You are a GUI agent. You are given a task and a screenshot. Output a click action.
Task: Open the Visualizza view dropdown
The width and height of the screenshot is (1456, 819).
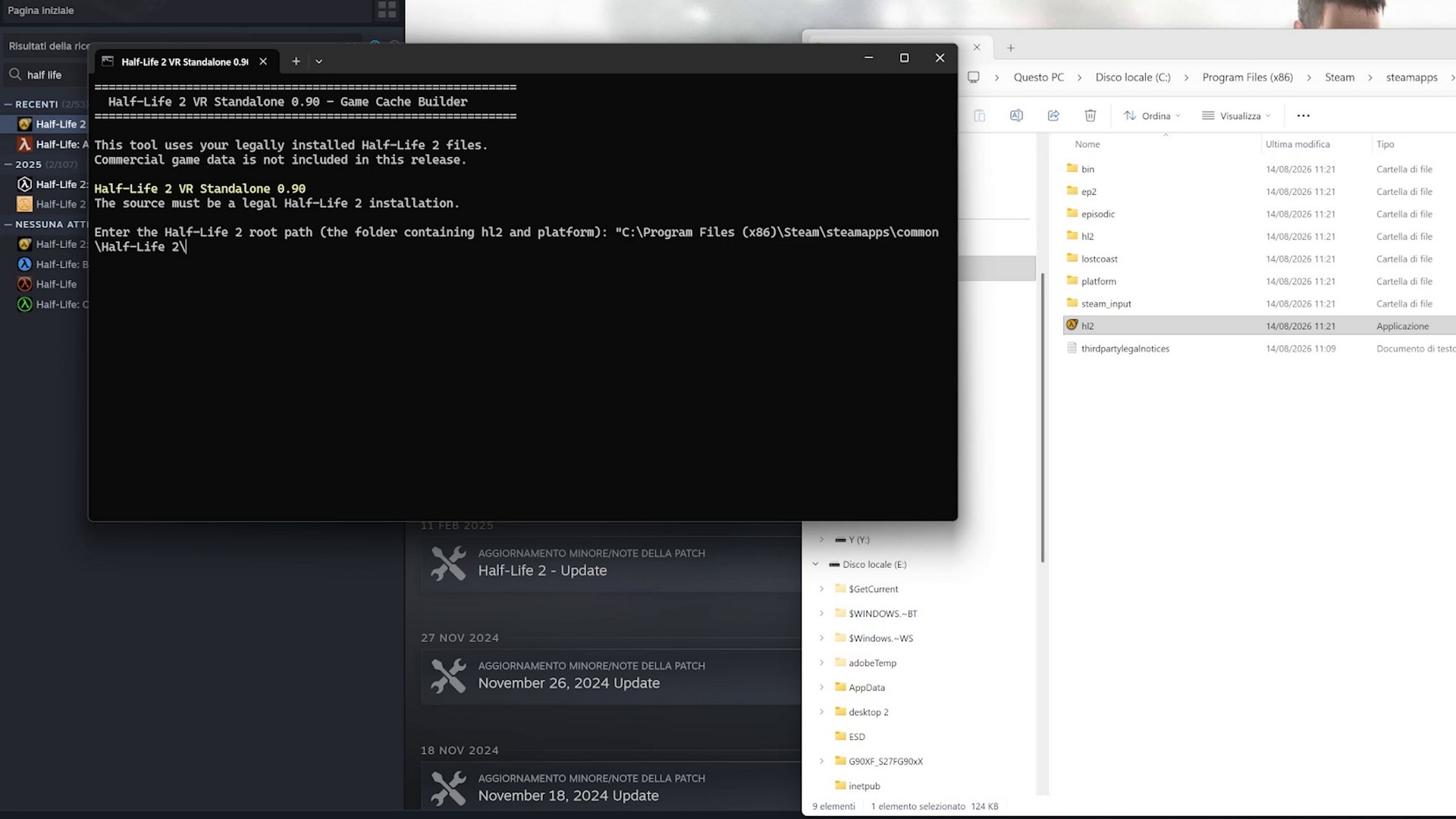[x=1236, y=115]
